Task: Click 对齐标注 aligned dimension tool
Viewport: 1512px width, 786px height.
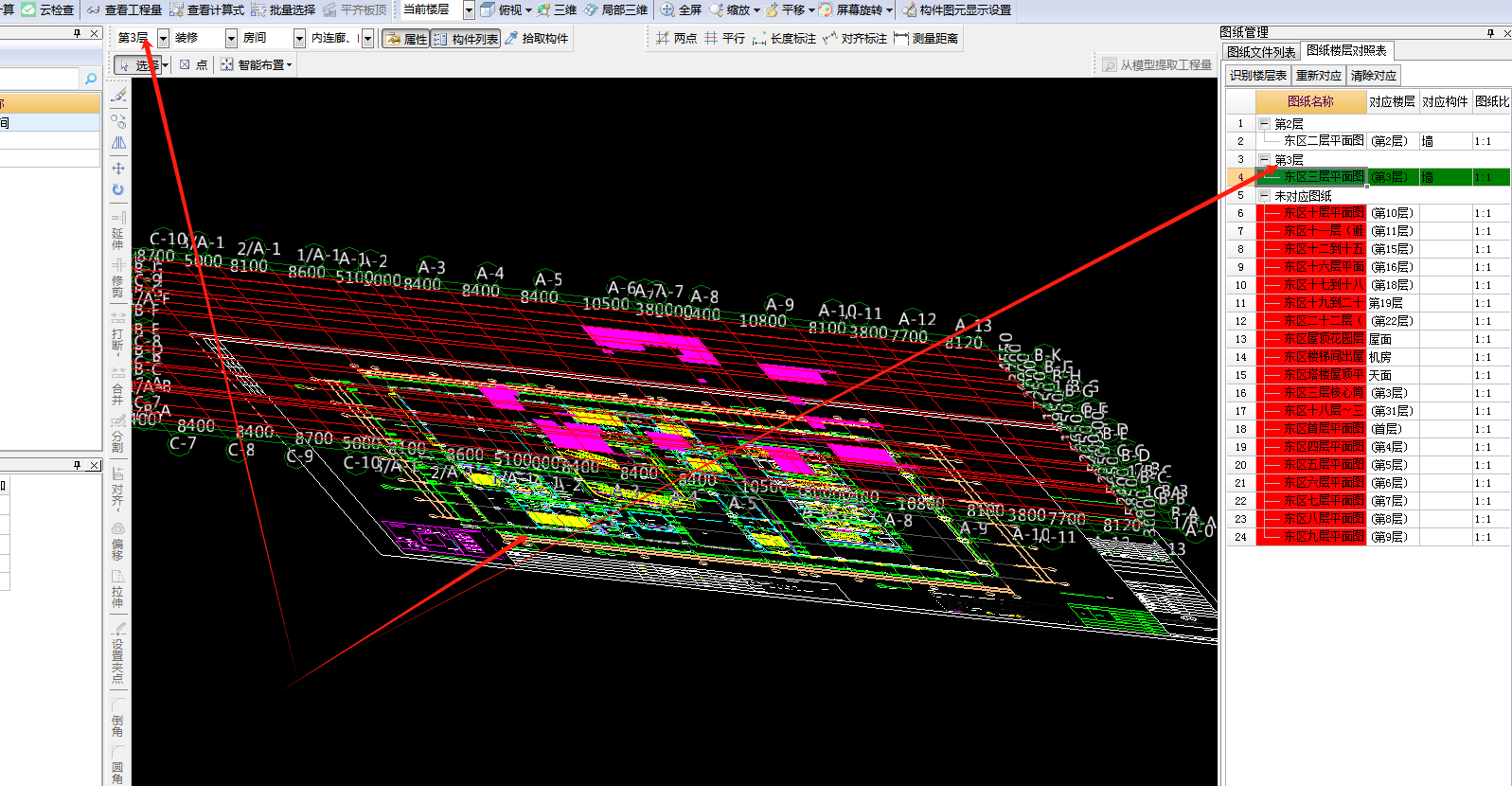Action: click(x=855, y=39)
